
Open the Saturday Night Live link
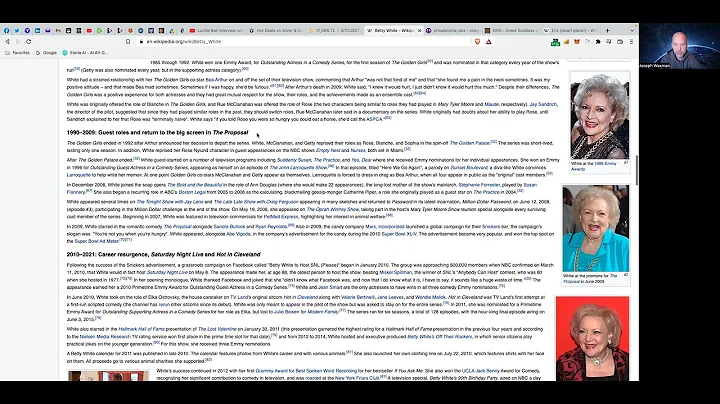point(167,273)
